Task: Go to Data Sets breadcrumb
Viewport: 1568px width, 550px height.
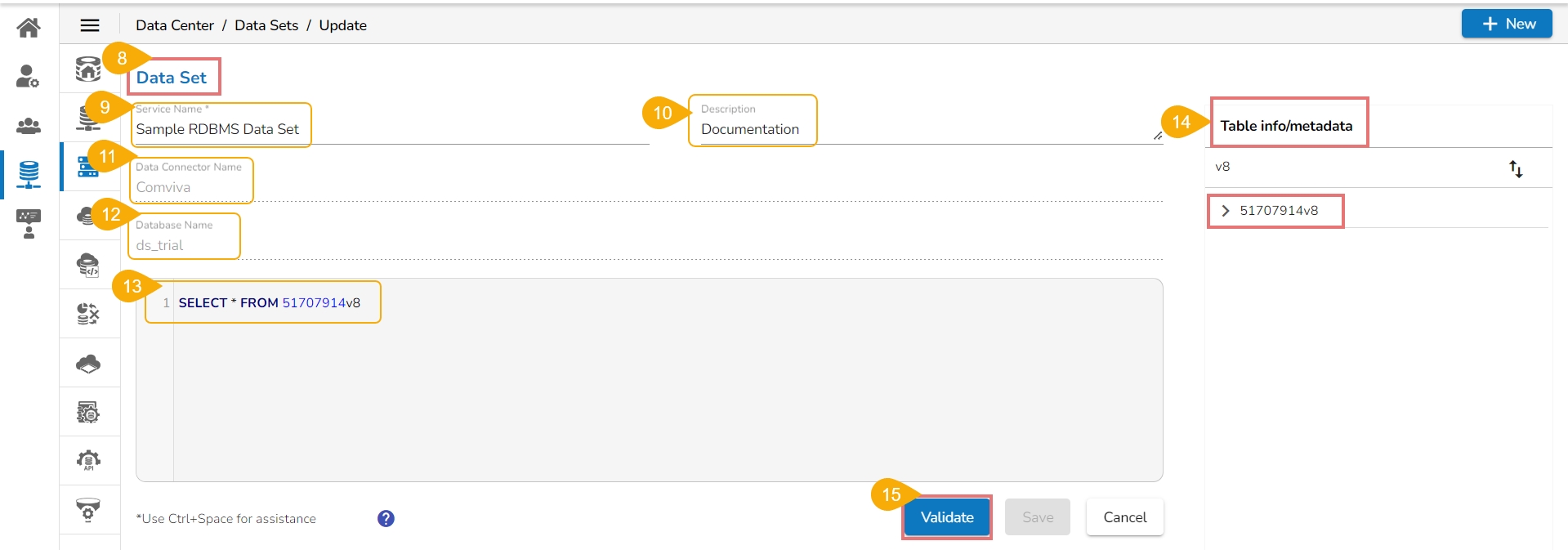Action: (266, 25)
